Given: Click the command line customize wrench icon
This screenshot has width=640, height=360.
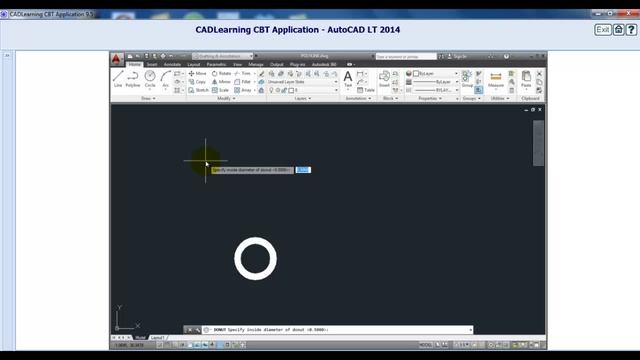Looking at the screenshot, I should pyautogui.click(x=198, y=330).
